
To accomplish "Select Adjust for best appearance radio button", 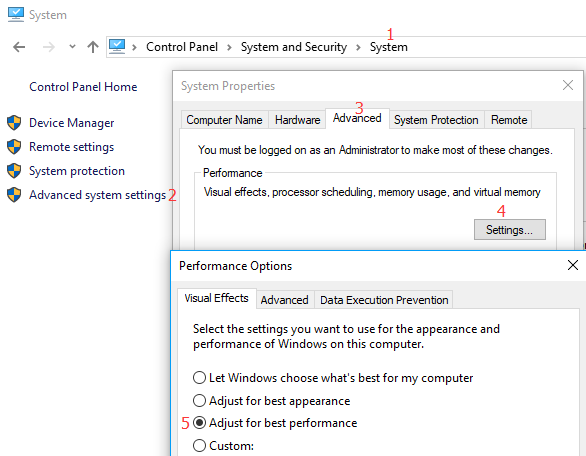I will point(199,400).
